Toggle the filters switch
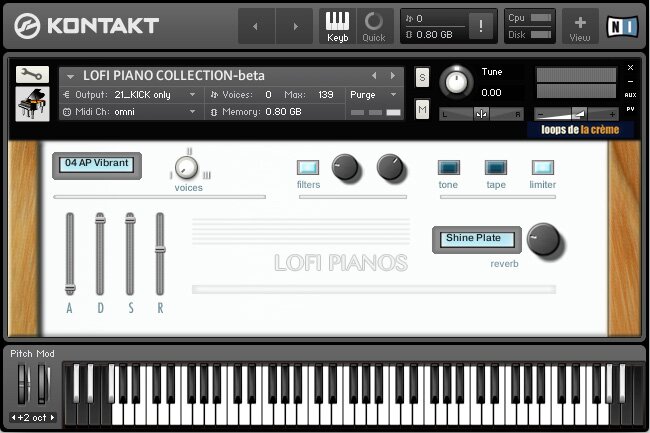This screenshot has height=433, width=650. (x=308, y=167)
